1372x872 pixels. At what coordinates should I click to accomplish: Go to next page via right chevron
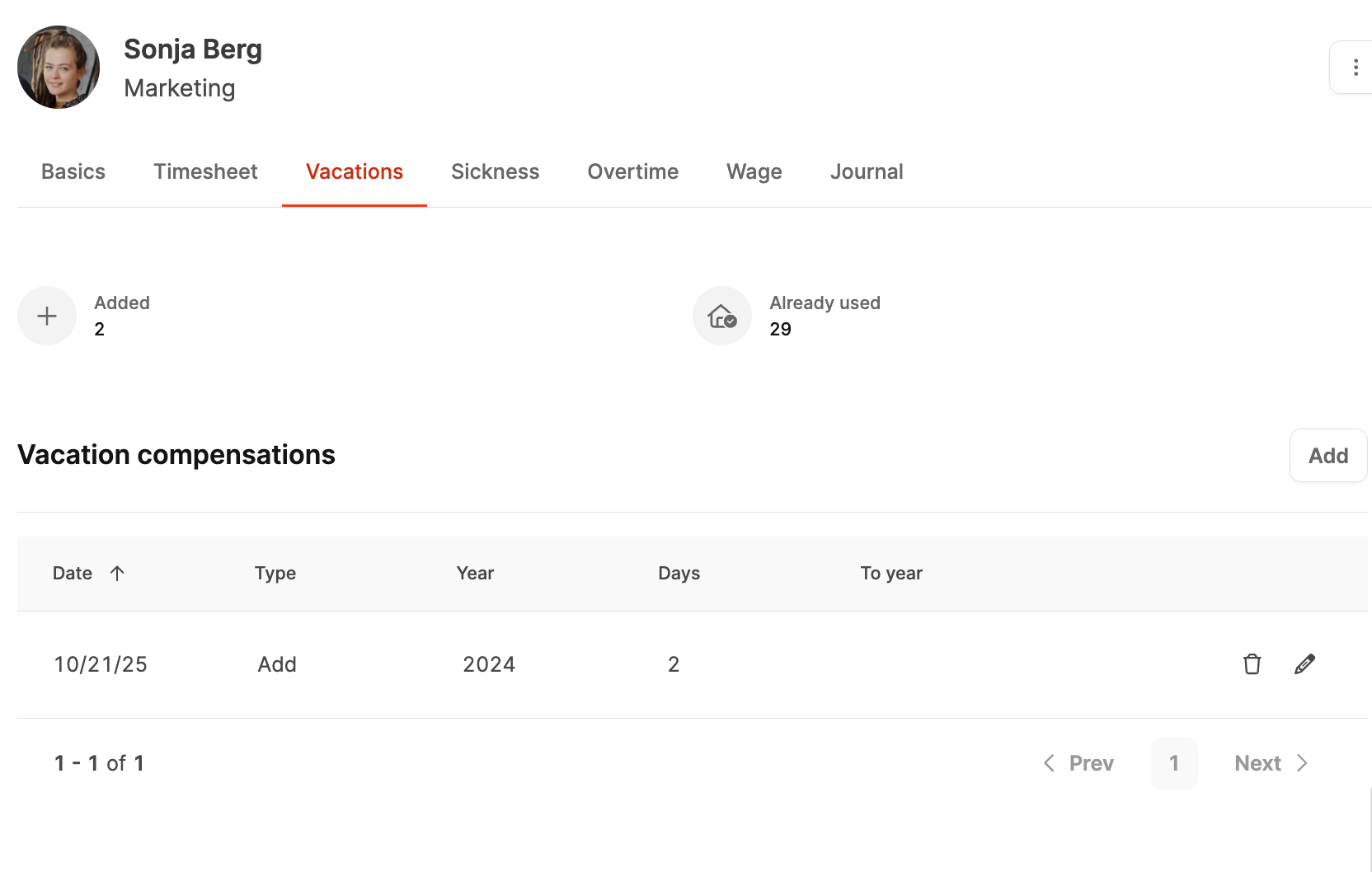[x=1302, y=763]
